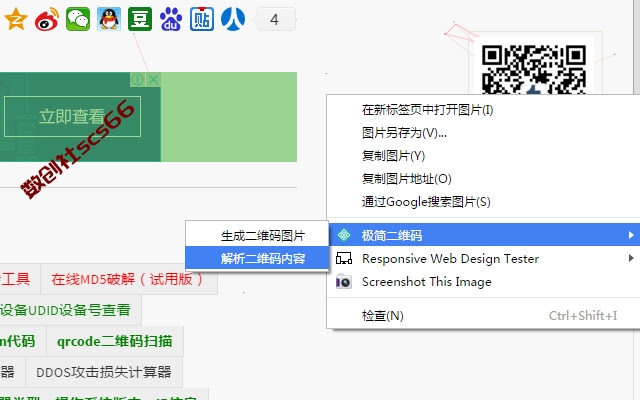Click the Baidu Tieba share icon

pos(202,19)
